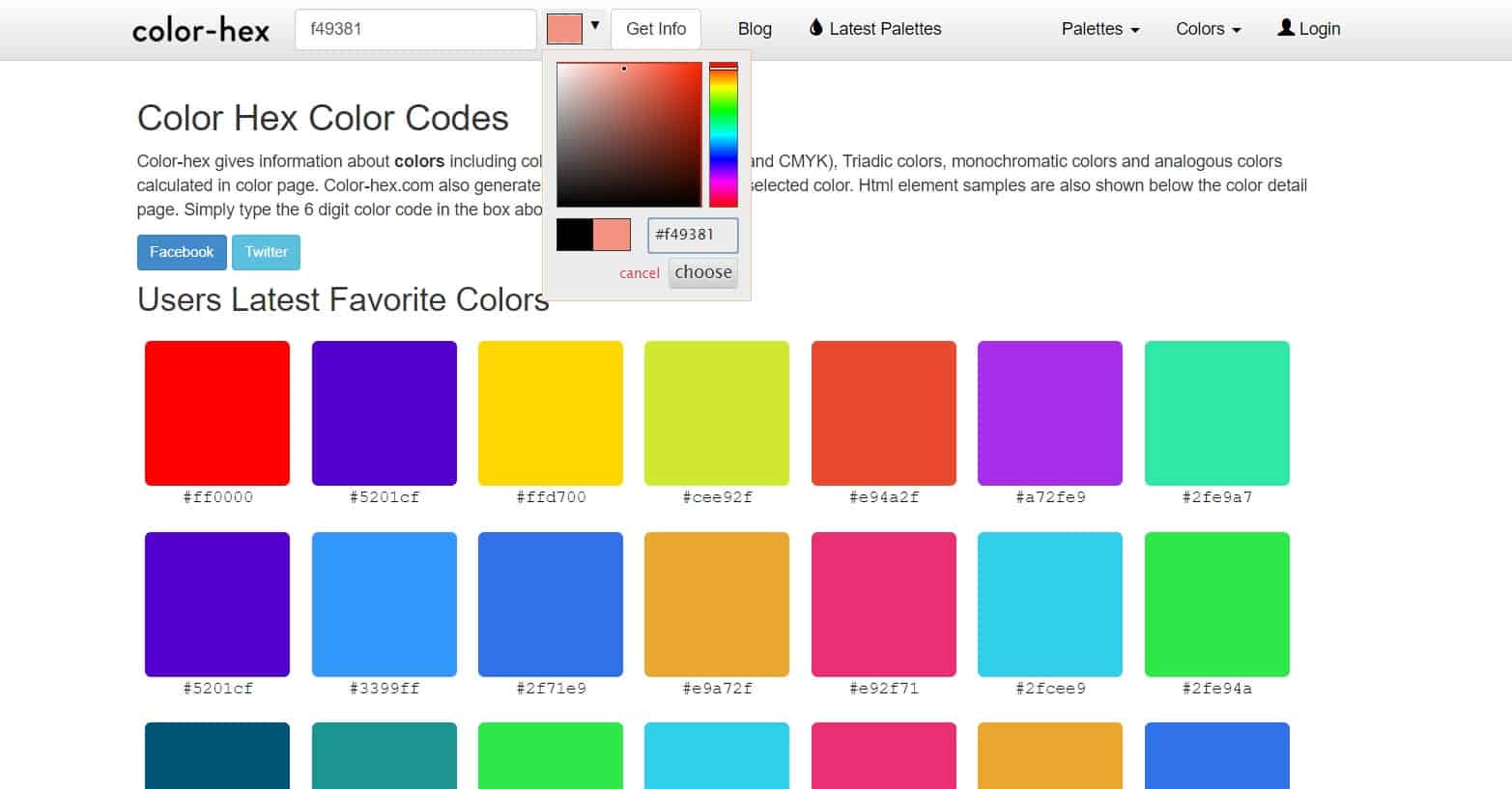Open the Blog page
Image resolution: width=1512 pixels, height=789 pixels.
[x=755, y=29]
